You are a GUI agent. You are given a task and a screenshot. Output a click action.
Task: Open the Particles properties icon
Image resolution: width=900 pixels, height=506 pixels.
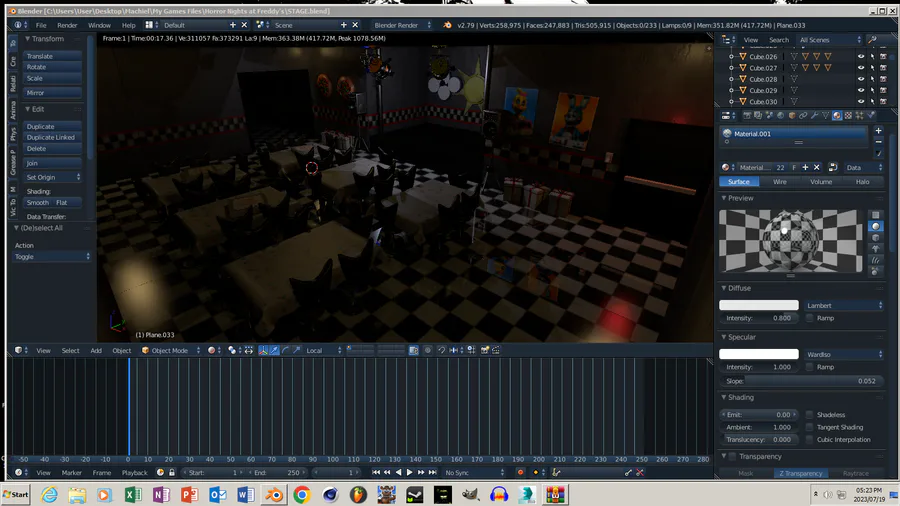point(860,115)
